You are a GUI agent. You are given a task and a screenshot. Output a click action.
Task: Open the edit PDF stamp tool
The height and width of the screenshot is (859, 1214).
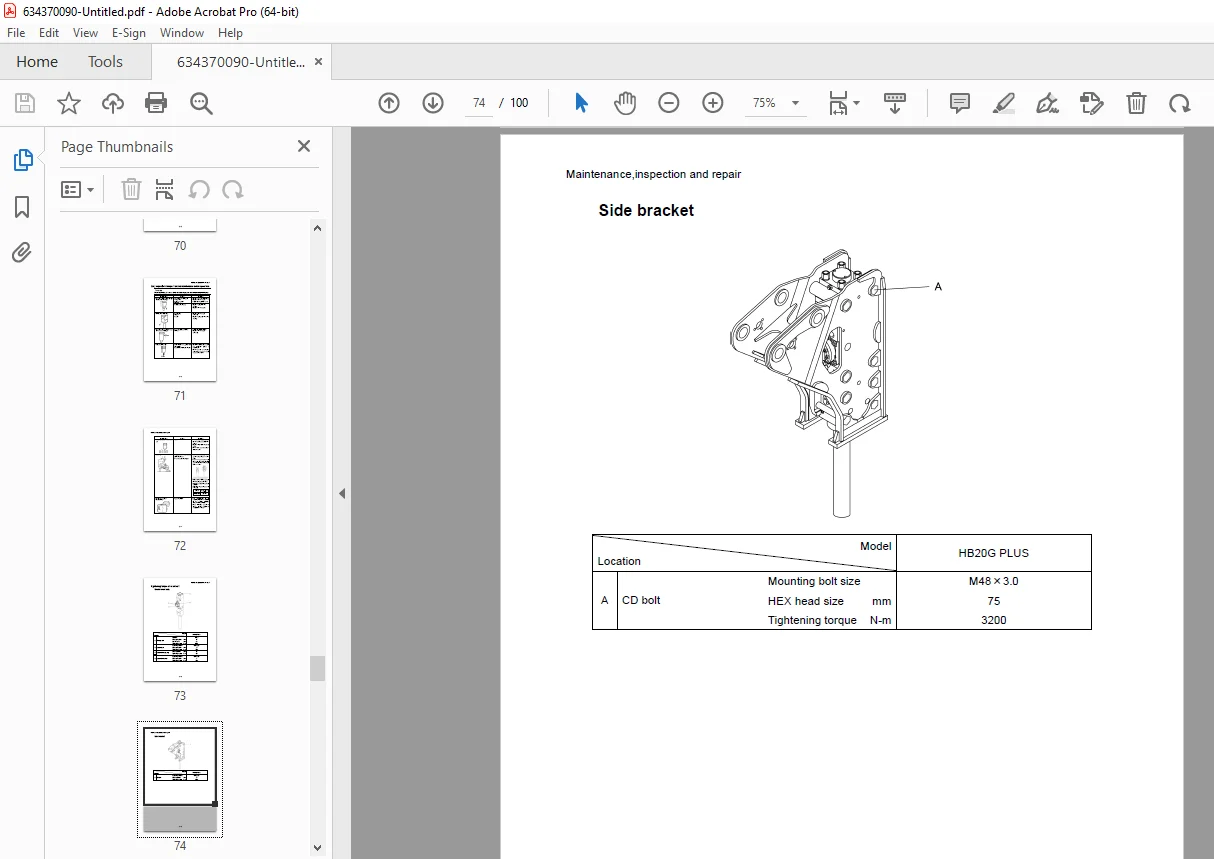pos(1091,103)
